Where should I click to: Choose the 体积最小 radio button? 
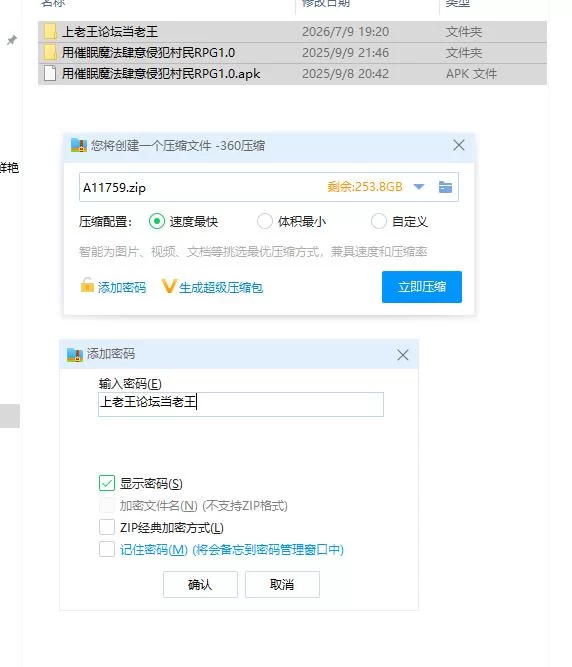265,221
